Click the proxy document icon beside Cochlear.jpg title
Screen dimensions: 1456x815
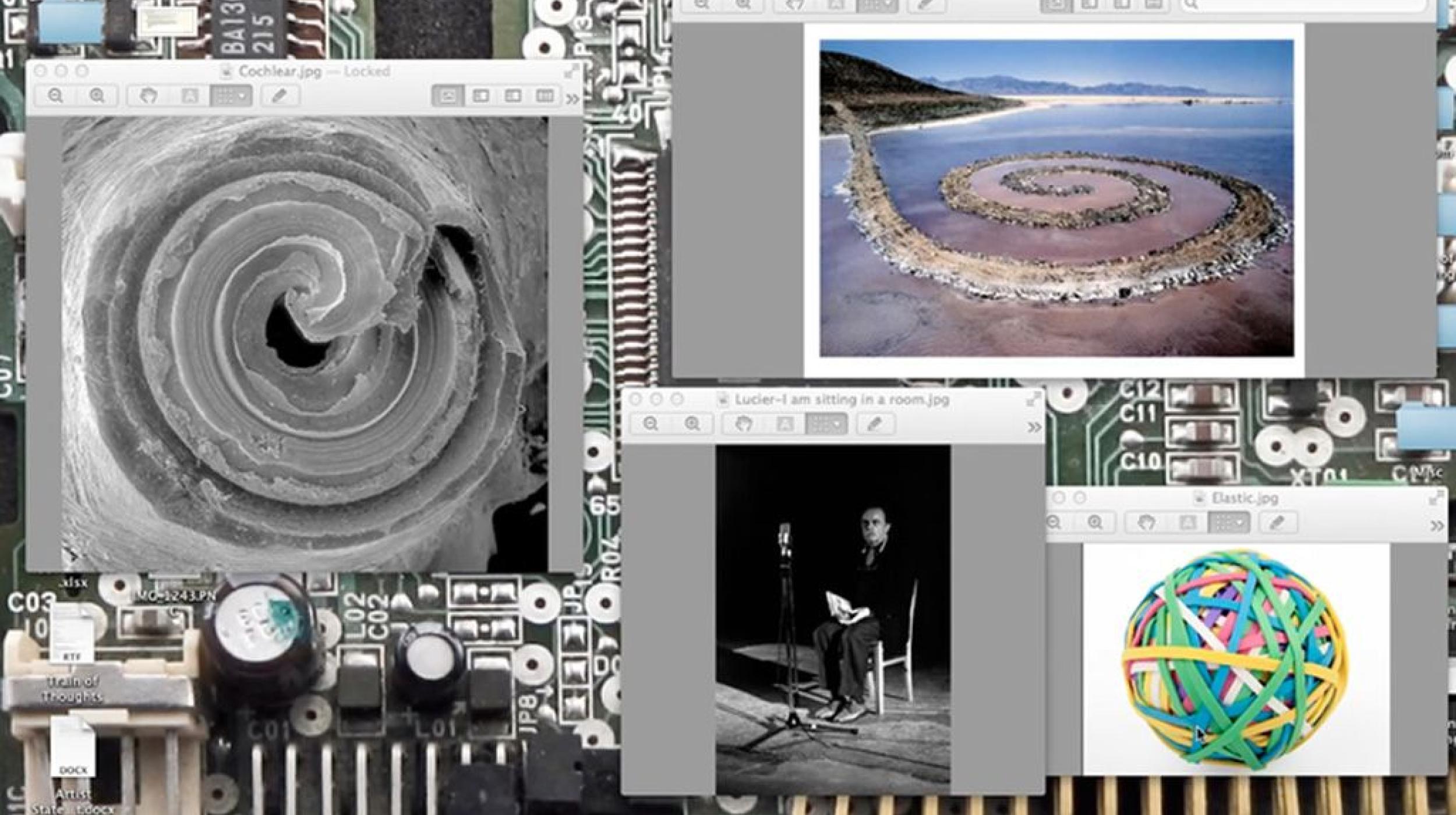[x=226, y=71]
